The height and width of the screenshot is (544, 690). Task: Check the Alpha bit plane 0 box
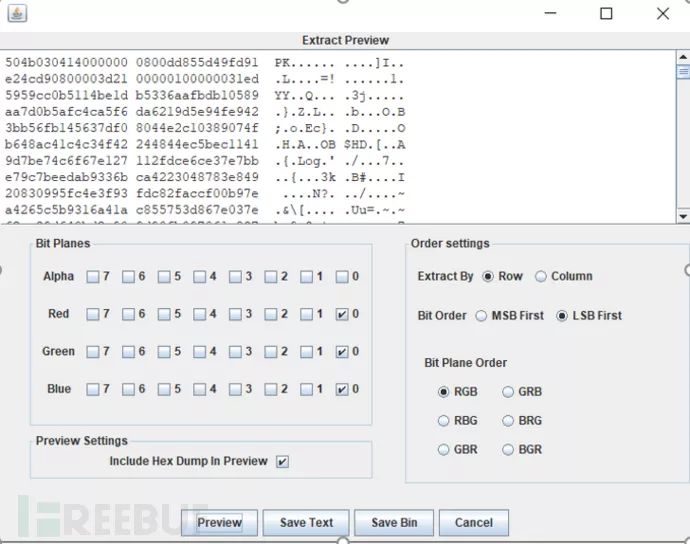point(342,276)
